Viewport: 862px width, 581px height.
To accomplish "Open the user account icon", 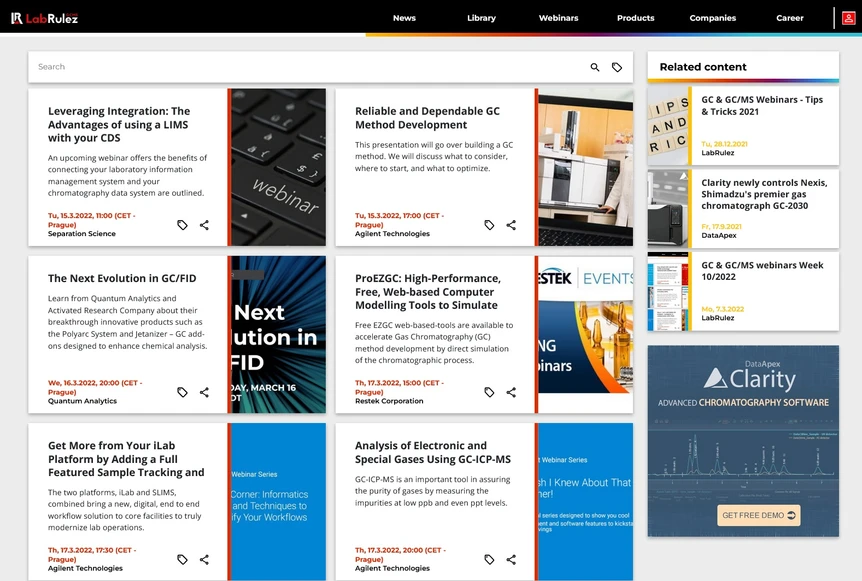I will (x=848, y=18).
